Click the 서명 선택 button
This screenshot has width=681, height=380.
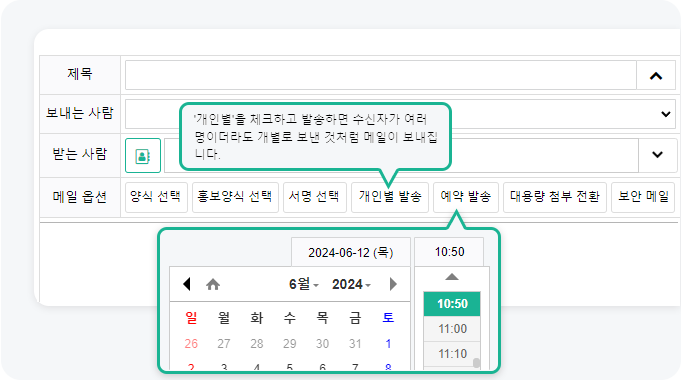(314, 197)
